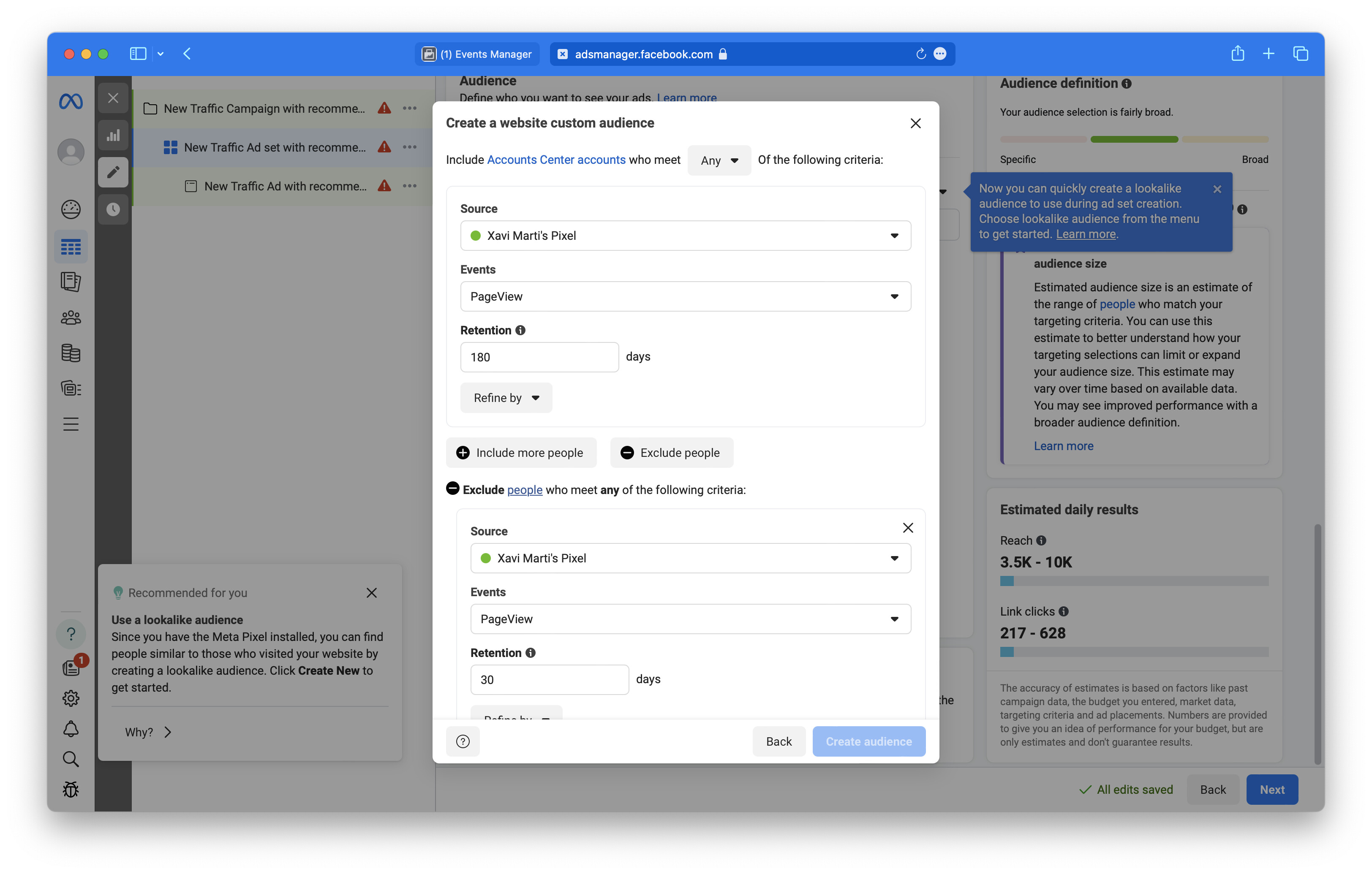The height and width of the screenshot is (874, 1372).
Task: Open the Events dropdown showing PageView
Action: [686, 296]
